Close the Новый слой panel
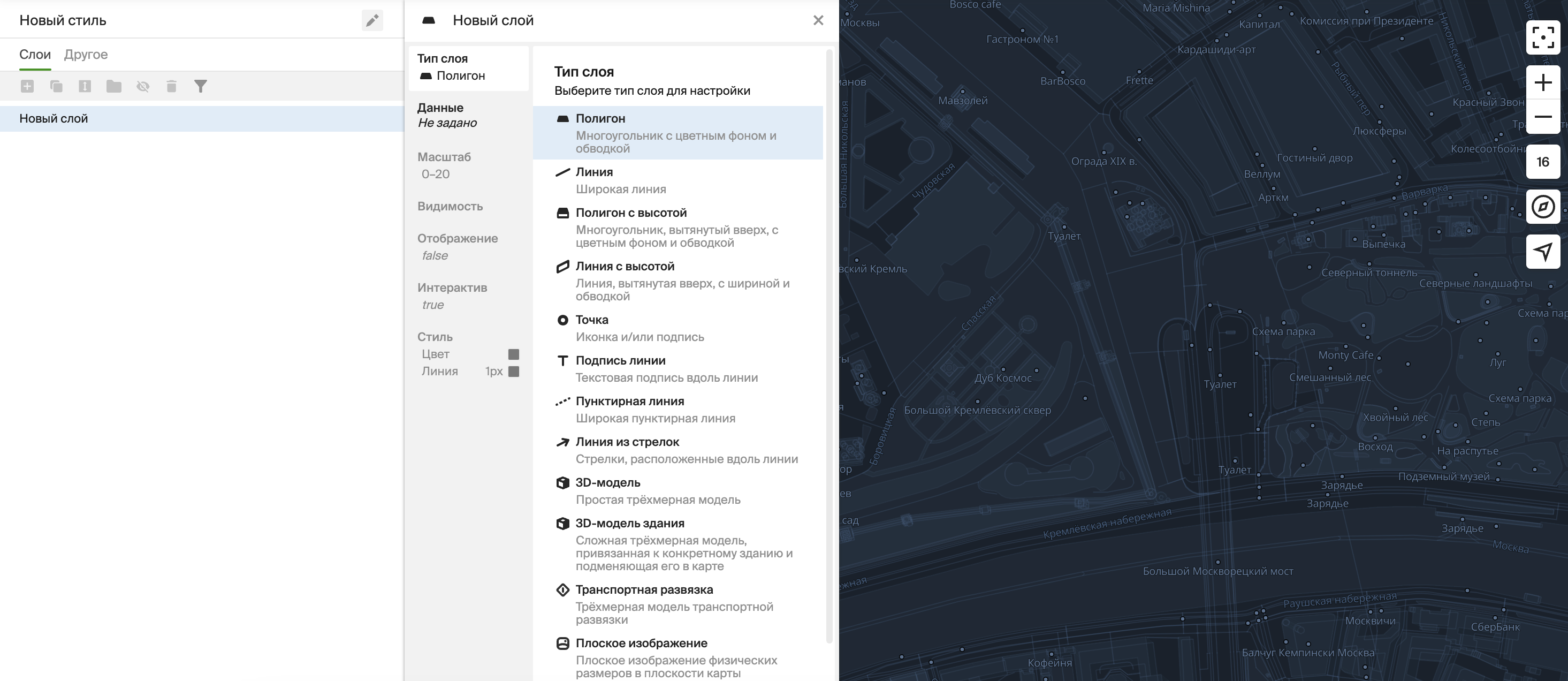This screenshot has width=1568, height=681. point(818,20)
